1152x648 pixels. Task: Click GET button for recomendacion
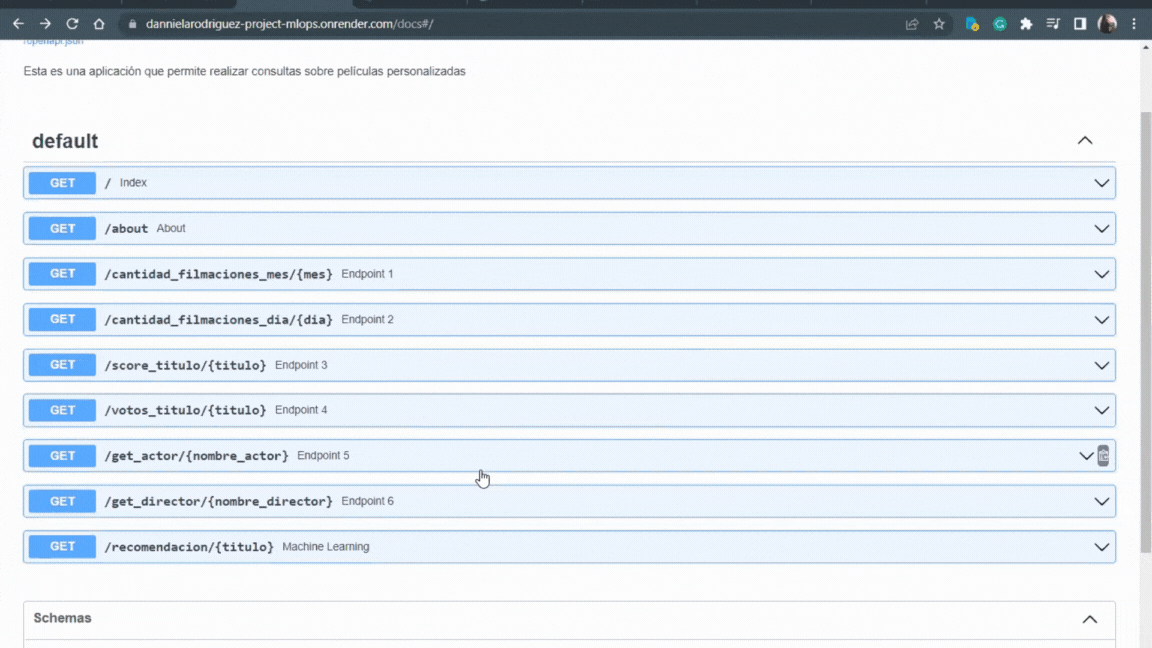pos(62,547)
